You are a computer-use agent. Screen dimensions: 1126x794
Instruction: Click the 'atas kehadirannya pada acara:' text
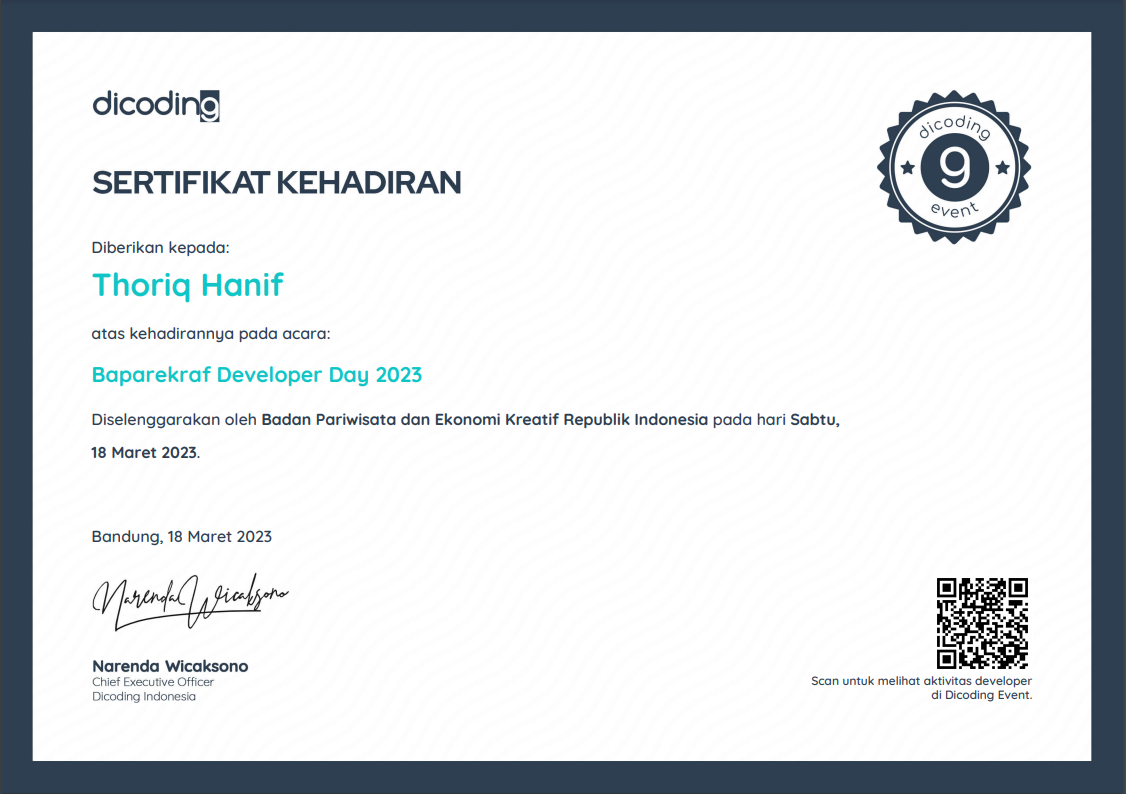210,333
